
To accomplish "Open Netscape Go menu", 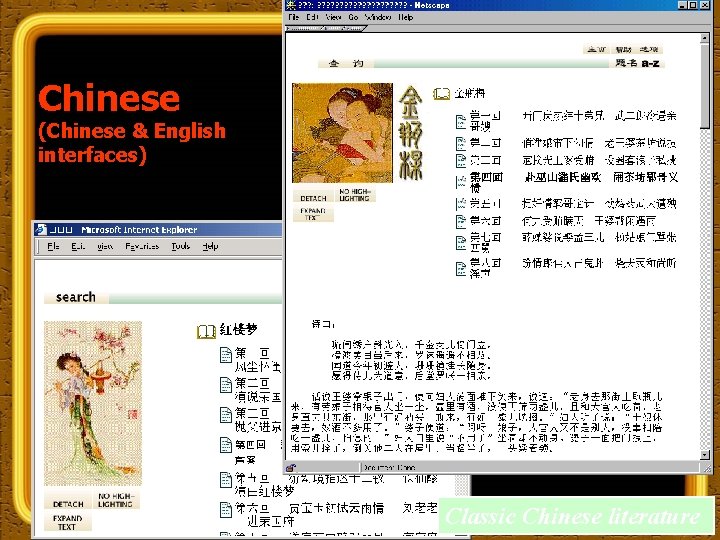I will coord(353,17).
